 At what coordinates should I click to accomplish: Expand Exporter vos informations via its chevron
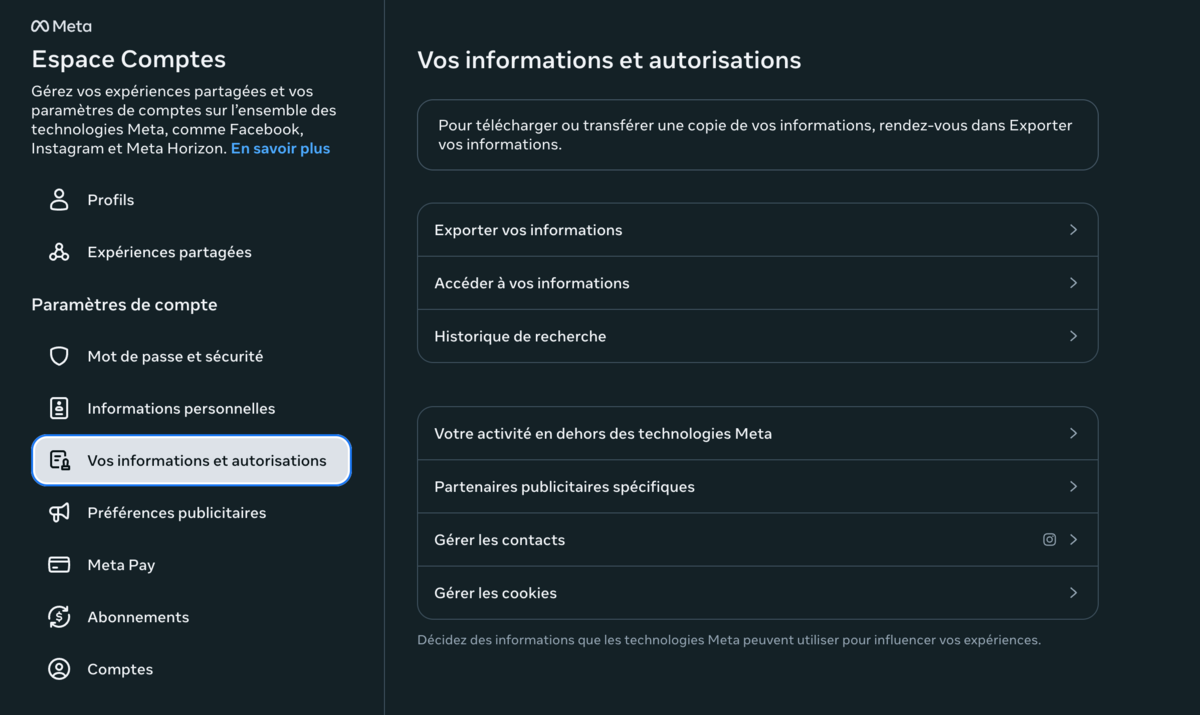1073,229
